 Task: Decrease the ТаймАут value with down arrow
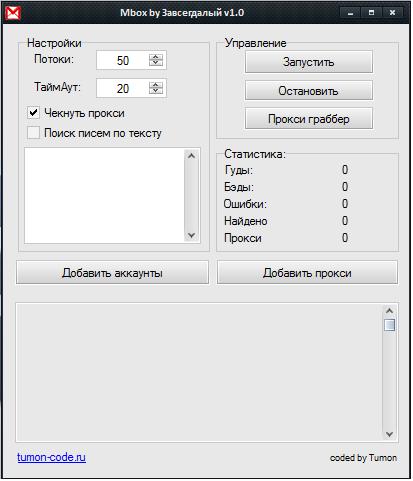click(x=156, y=91)
